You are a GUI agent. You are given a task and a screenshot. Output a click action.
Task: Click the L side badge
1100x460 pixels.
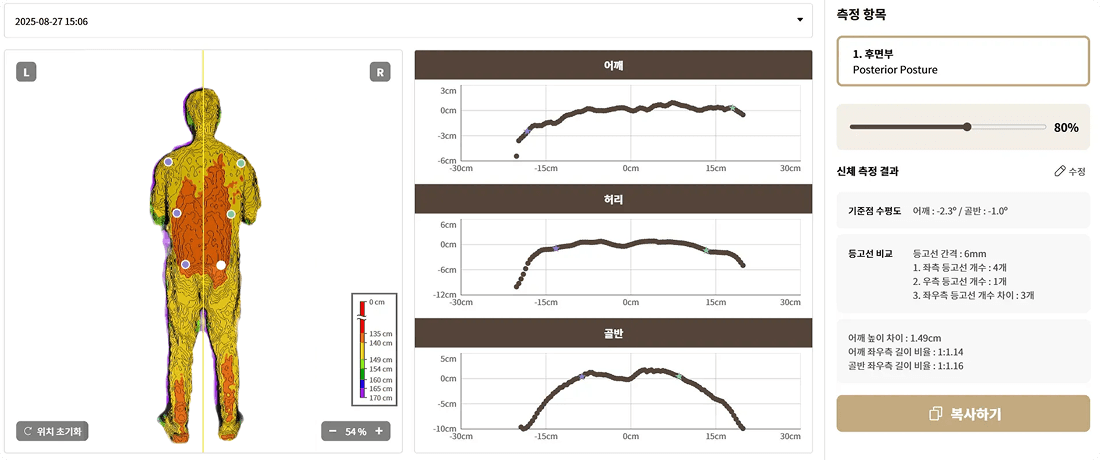tap(27, 71)
